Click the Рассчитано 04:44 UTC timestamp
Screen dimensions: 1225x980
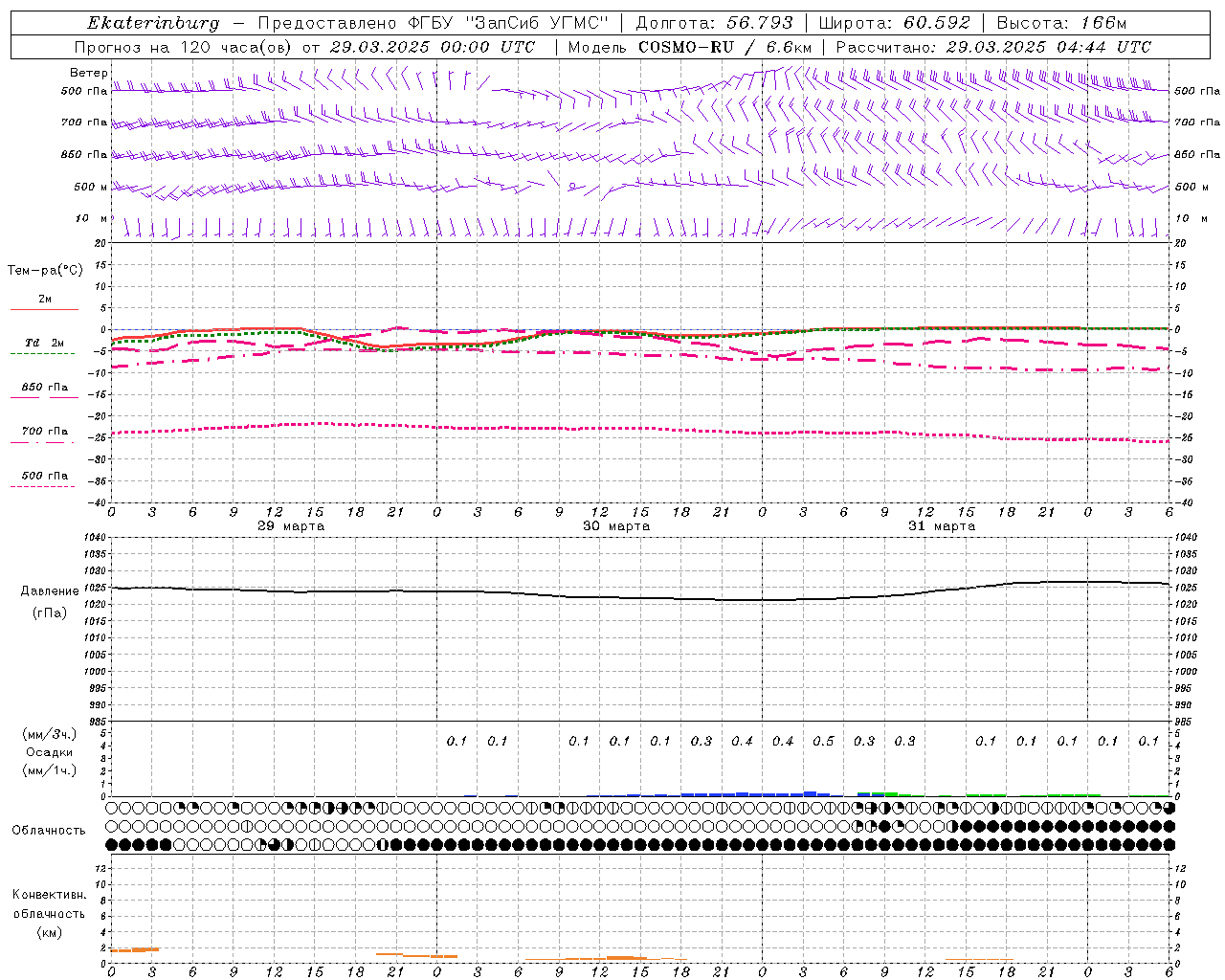click(x=993, y=47)
